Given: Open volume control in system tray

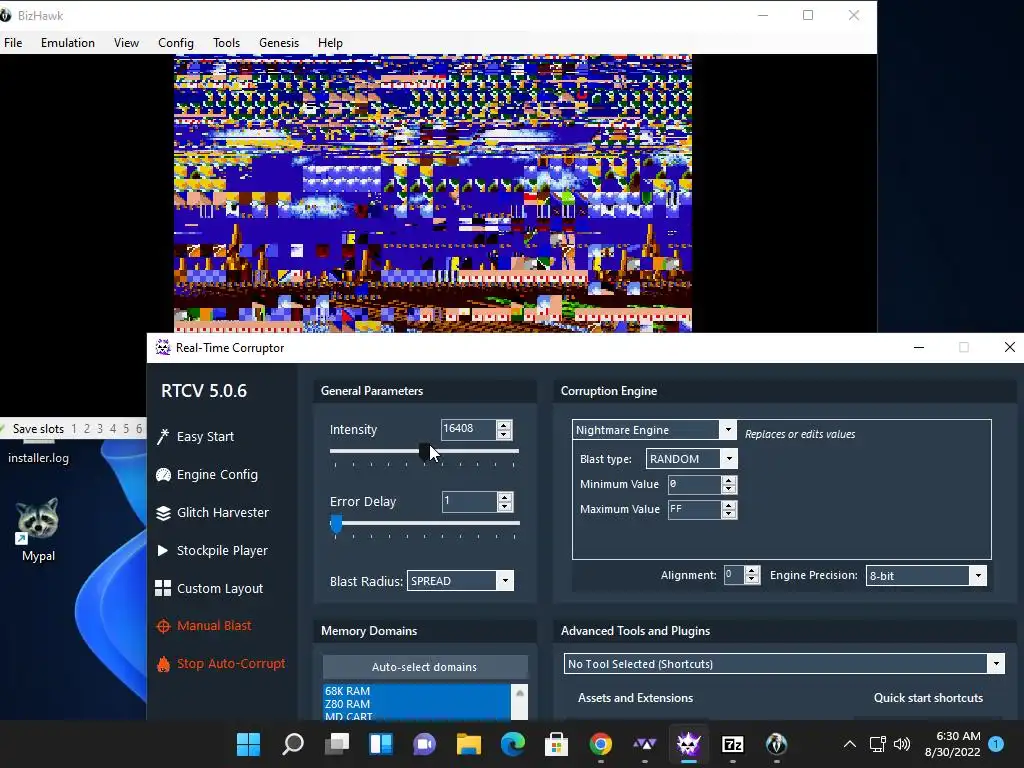Looking at the screenshot, I should [x=902, y=744].
